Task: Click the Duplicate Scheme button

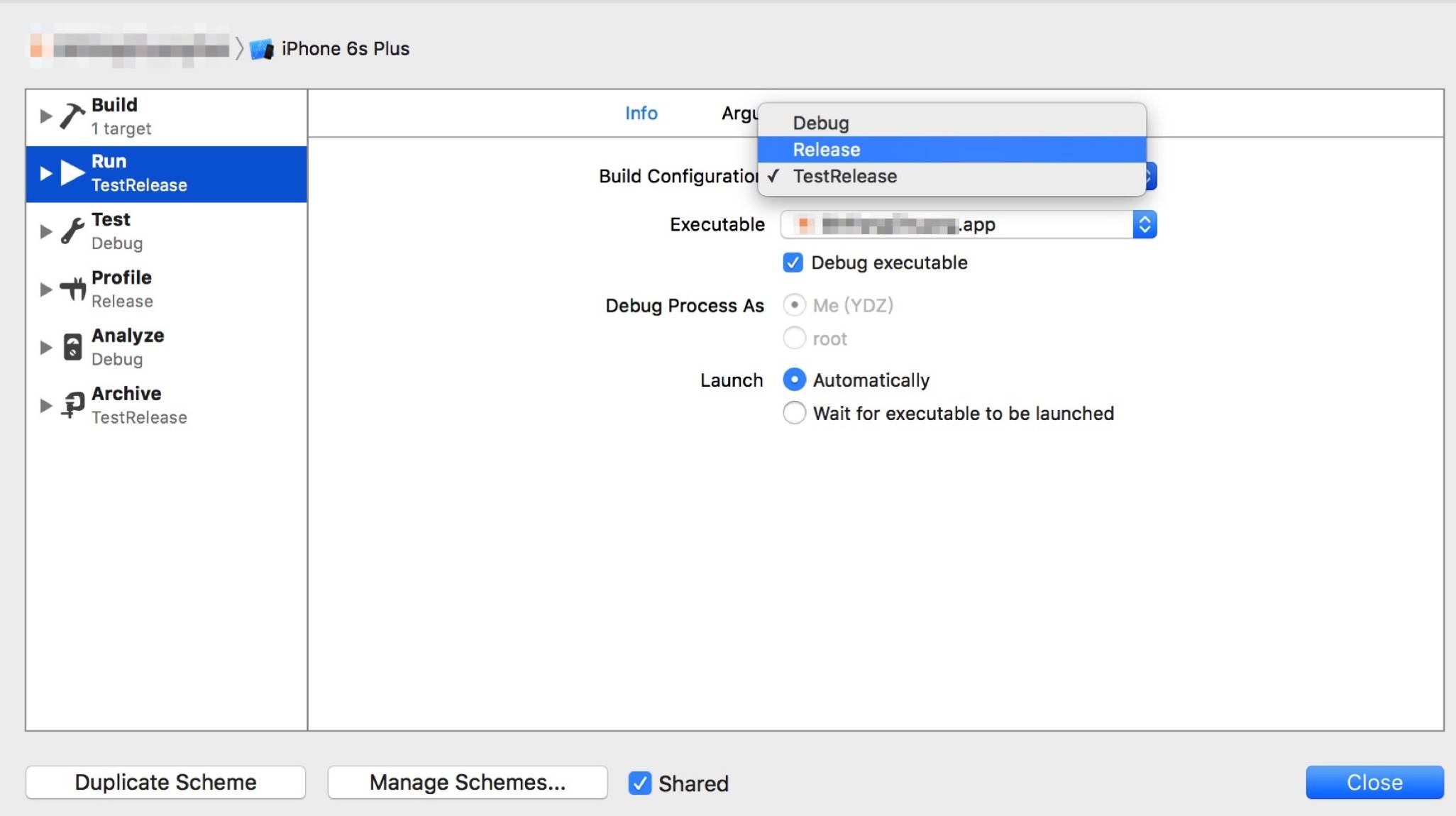Action: click(165, 782)
